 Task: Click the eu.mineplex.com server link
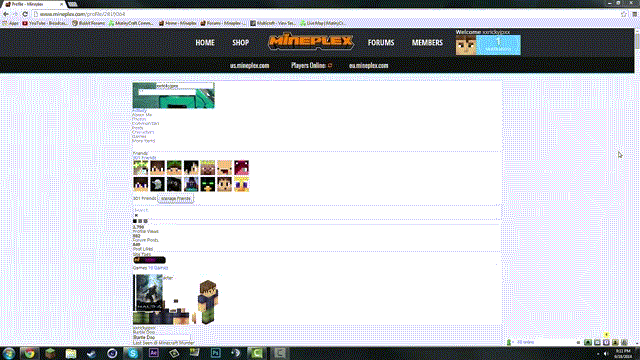pos(369,65)
